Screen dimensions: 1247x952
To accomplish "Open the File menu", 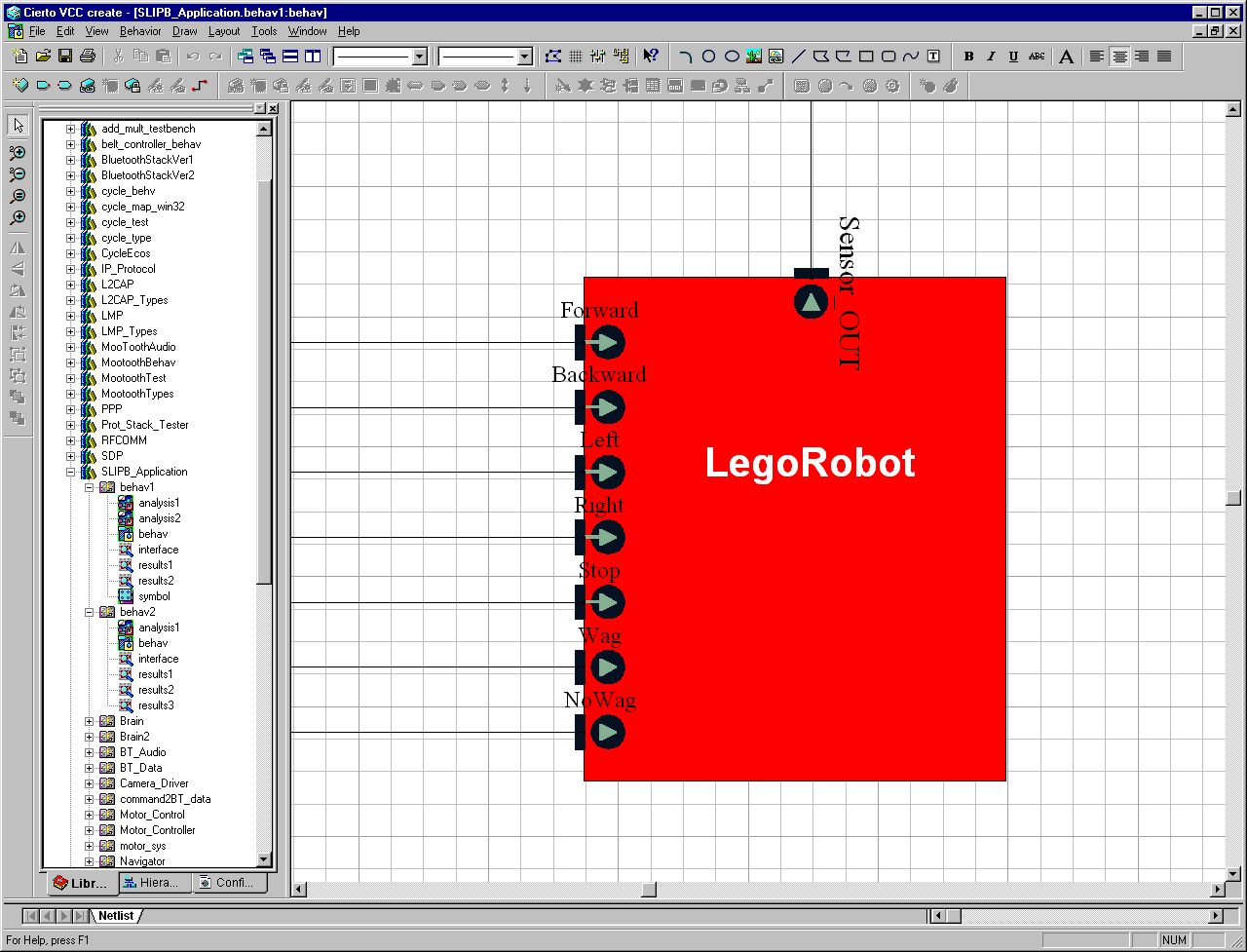I will [37, 31].
